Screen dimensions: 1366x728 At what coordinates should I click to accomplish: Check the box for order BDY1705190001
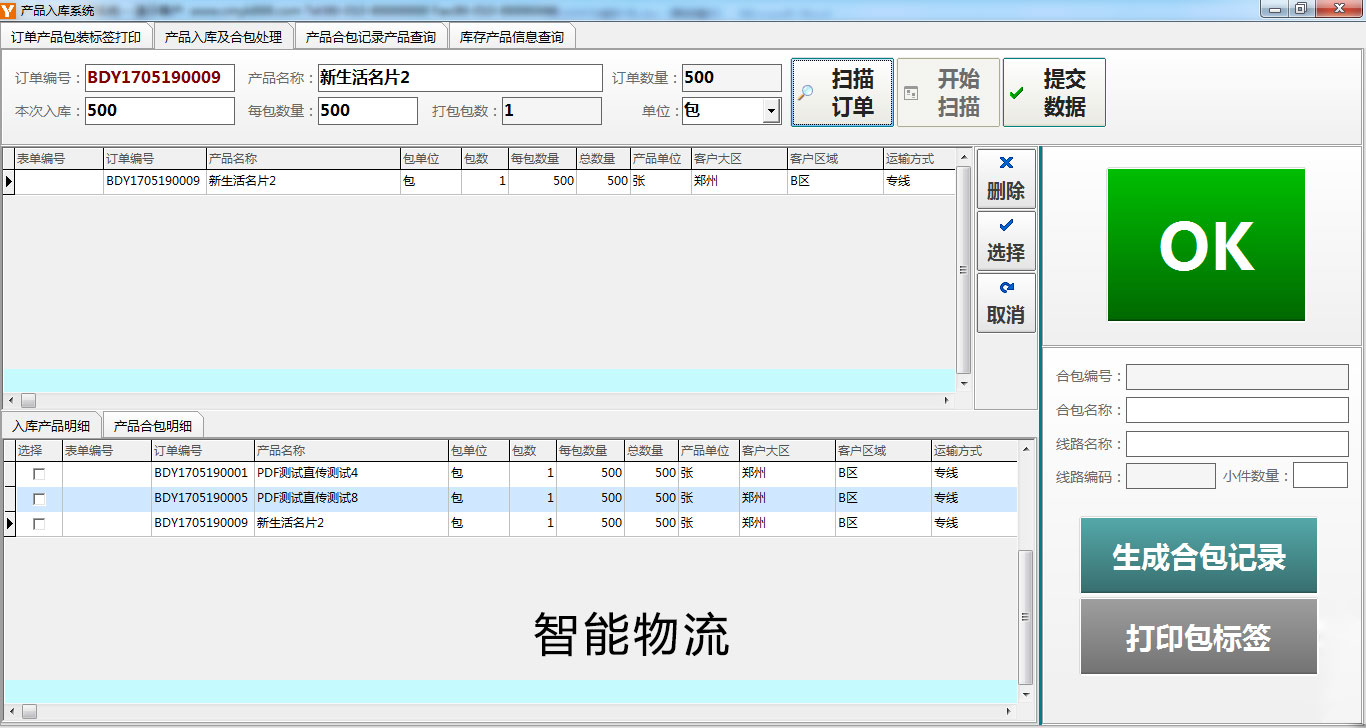(39, 474)
